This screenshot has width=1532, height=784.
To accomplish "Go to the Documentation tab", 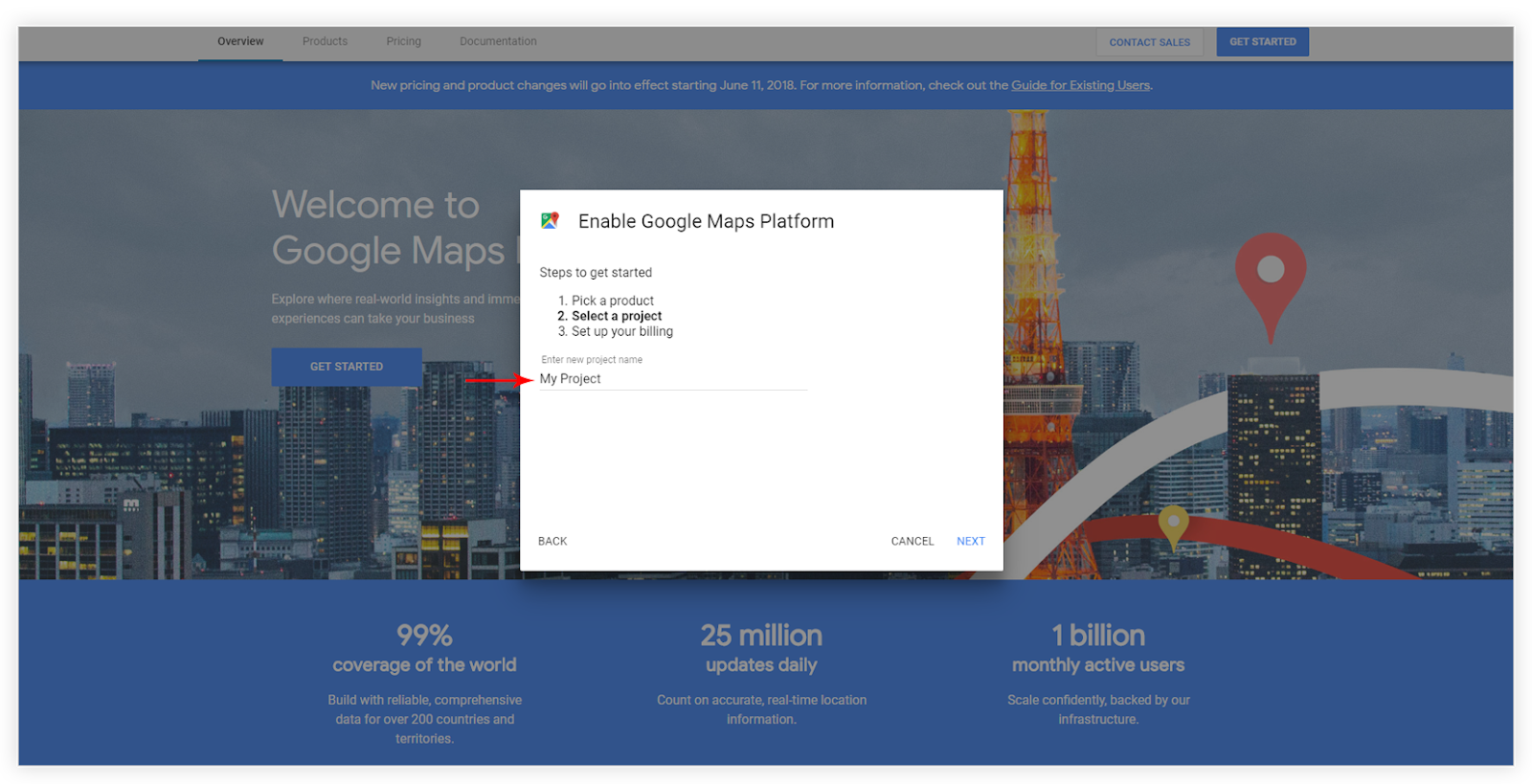I will pyautogui.click(x=498, y=41).
